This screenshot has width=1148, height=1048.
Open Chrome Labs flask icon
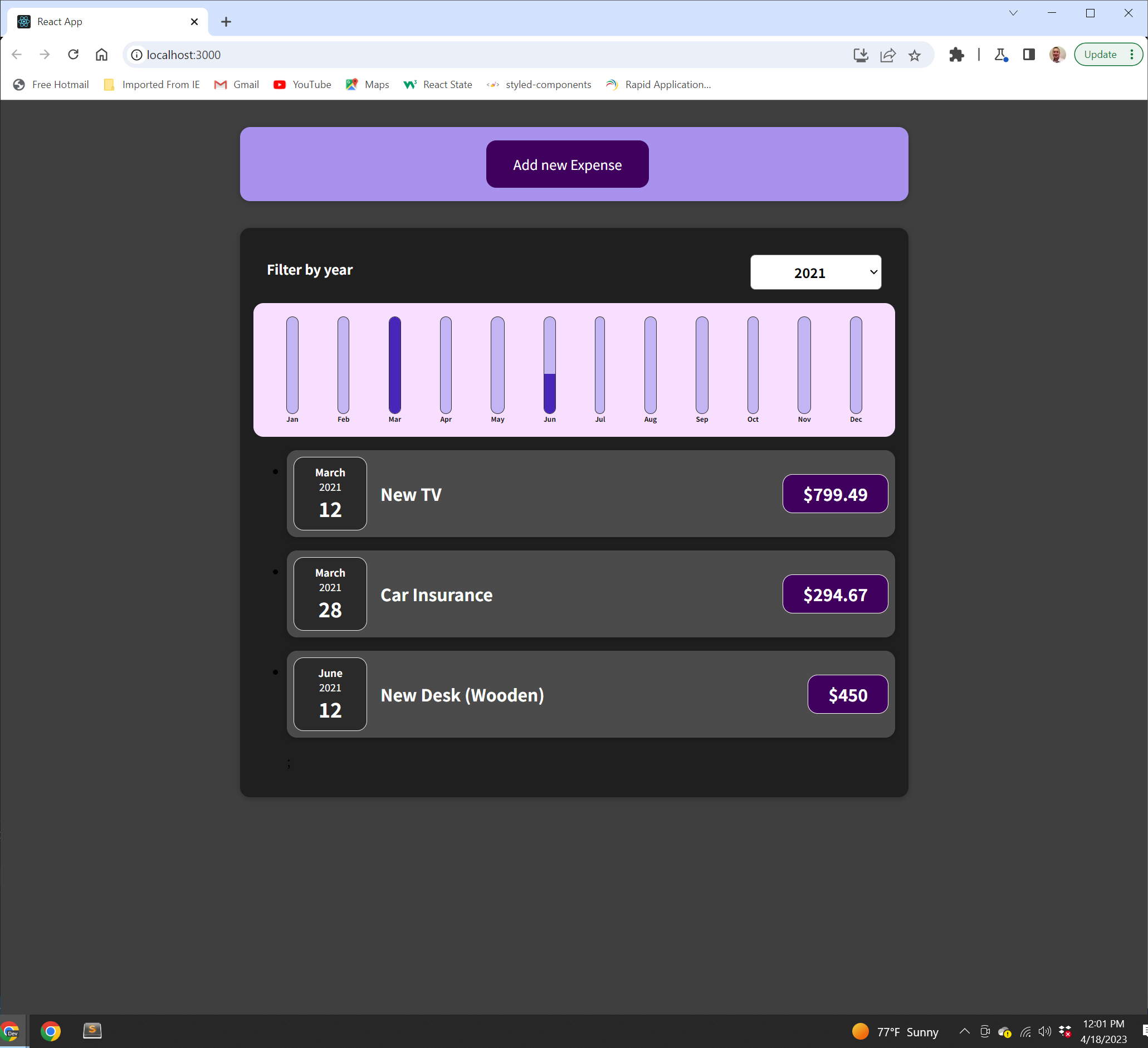1000,55
